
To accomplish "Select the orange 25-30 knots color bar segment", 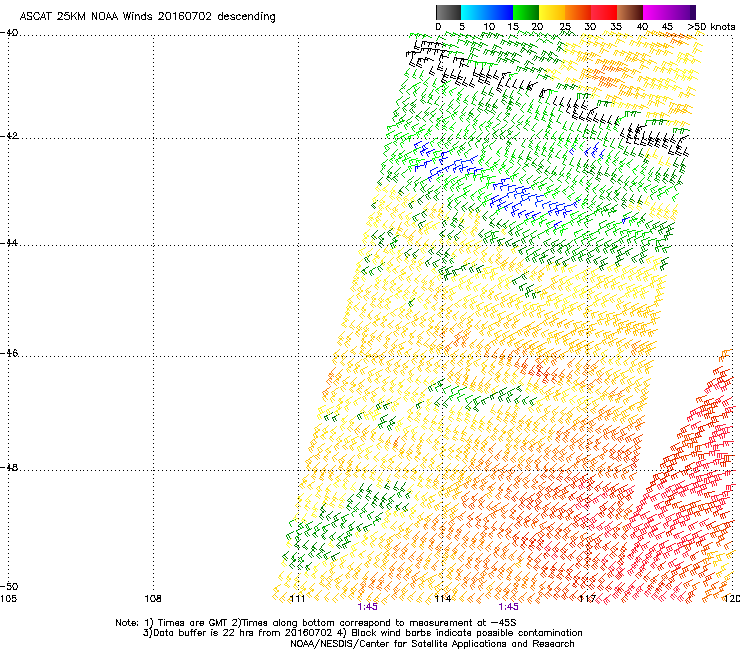I will pos(578,12).
